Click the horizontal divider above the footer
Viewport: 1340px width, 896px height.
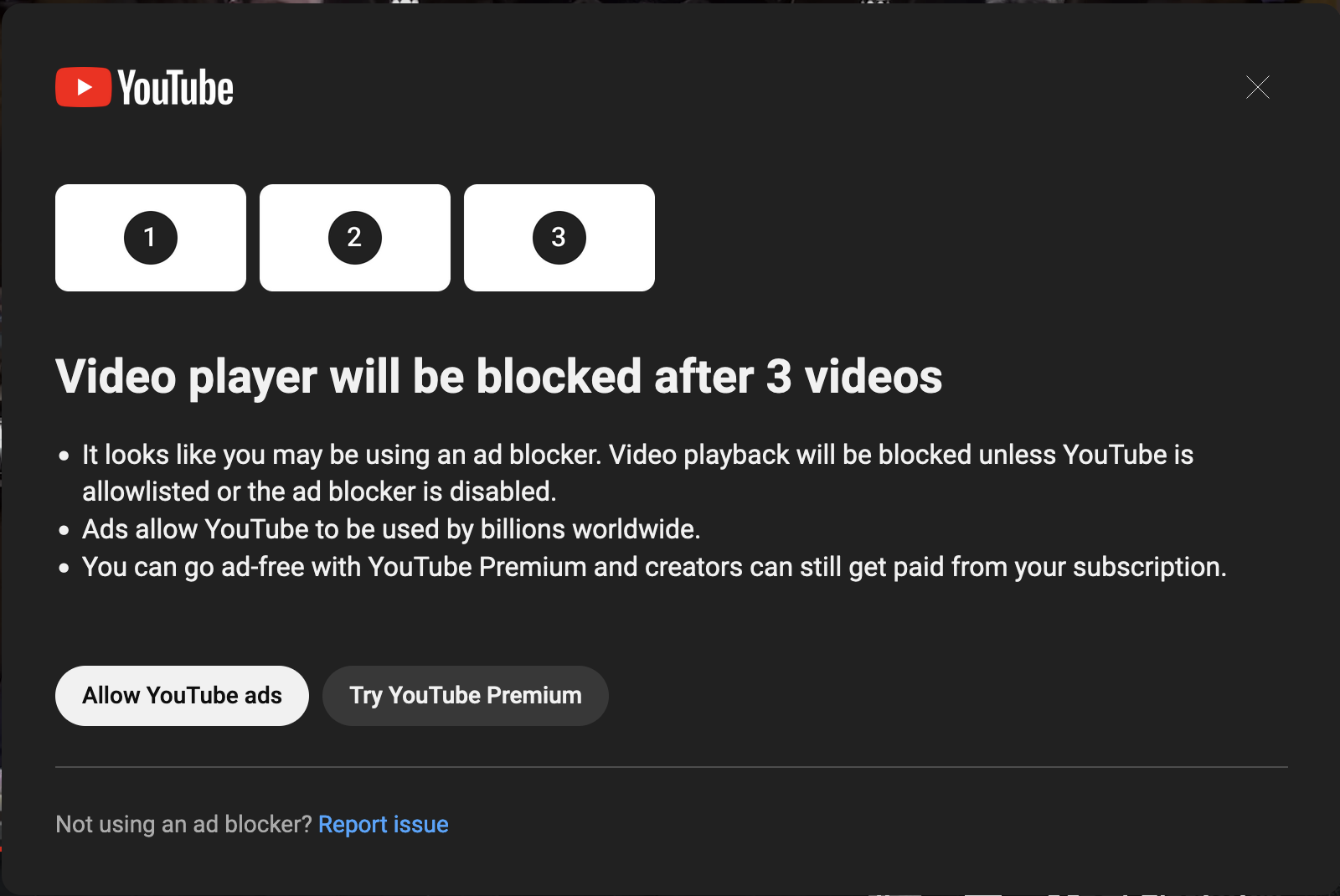pyautogui.click(x=670, y=767)
